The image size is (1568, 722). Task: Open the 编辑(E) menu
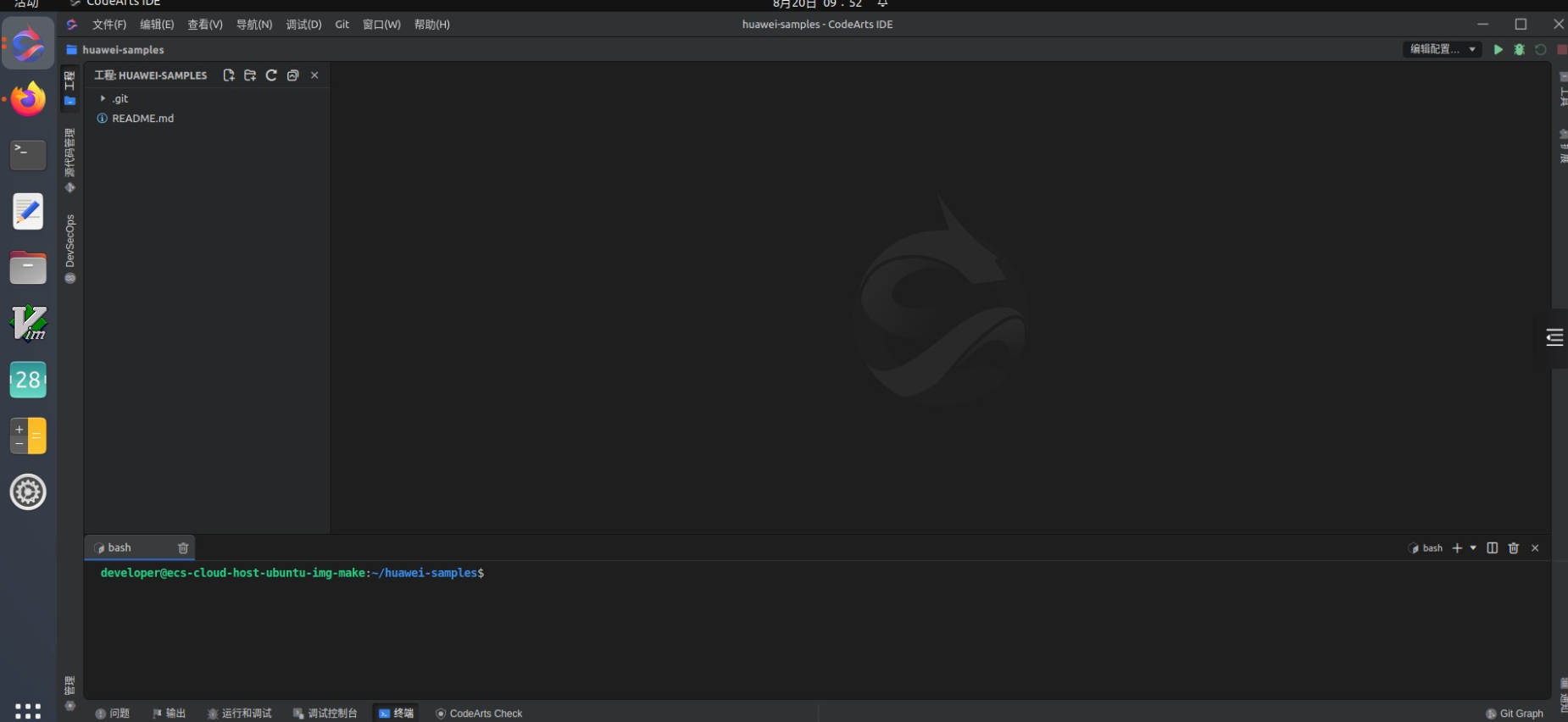tap(157, 25)
